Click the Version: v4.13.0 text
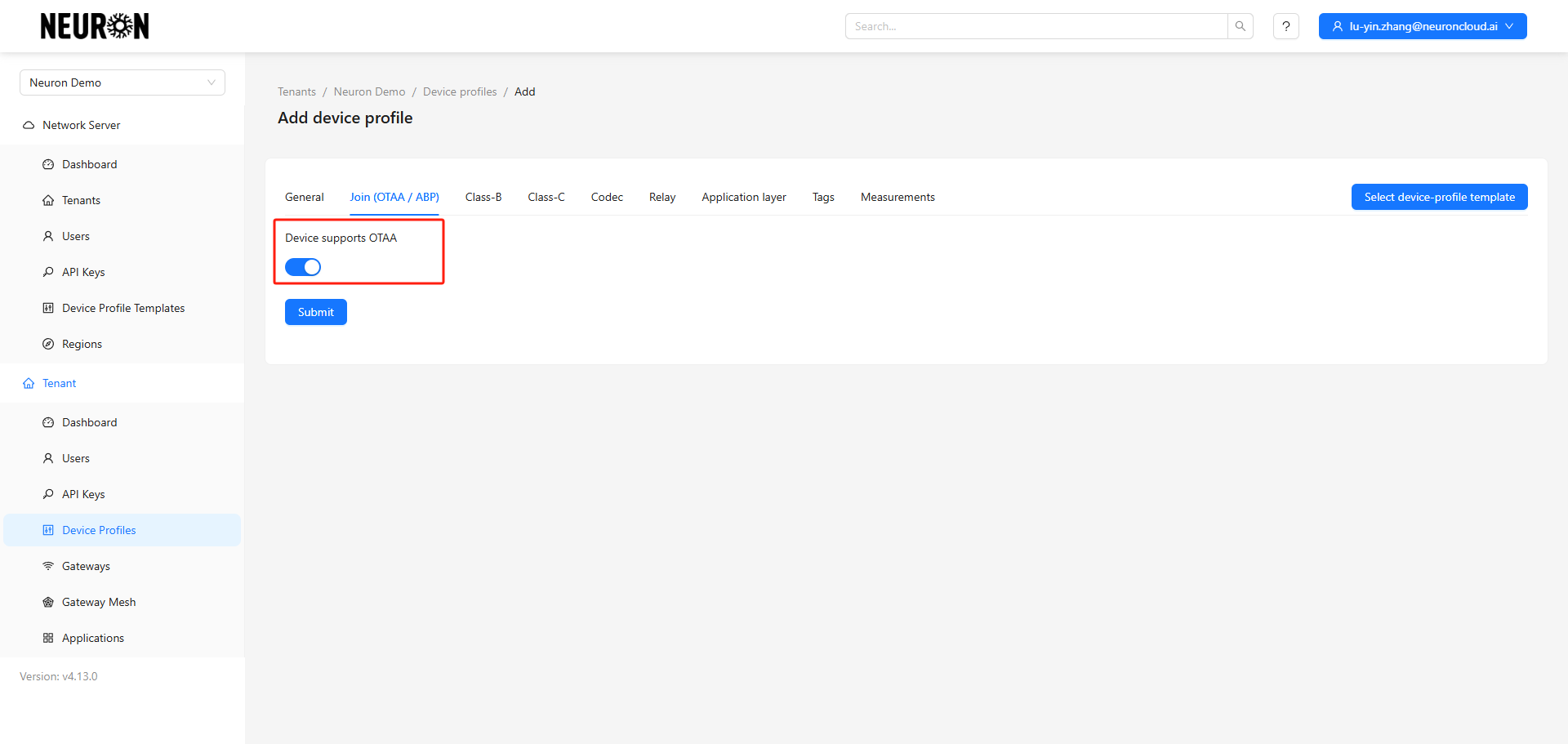Image resolution: width=1568 pixels, height=744 pixels. 59,676
